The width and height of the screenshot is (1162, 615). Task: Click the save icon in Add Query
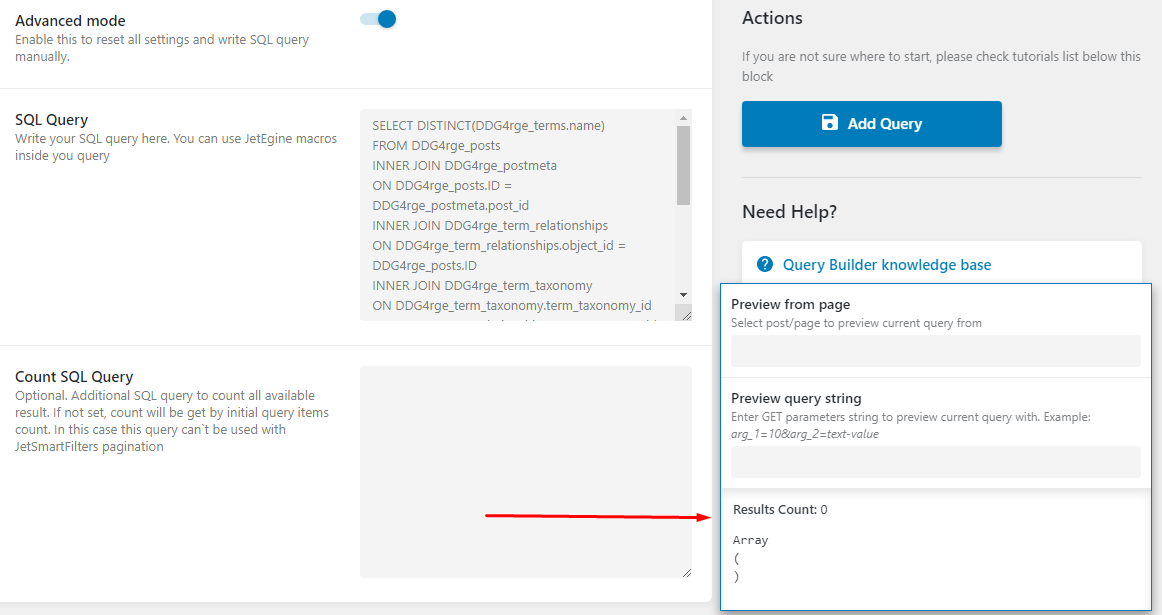tap(830, 122)
